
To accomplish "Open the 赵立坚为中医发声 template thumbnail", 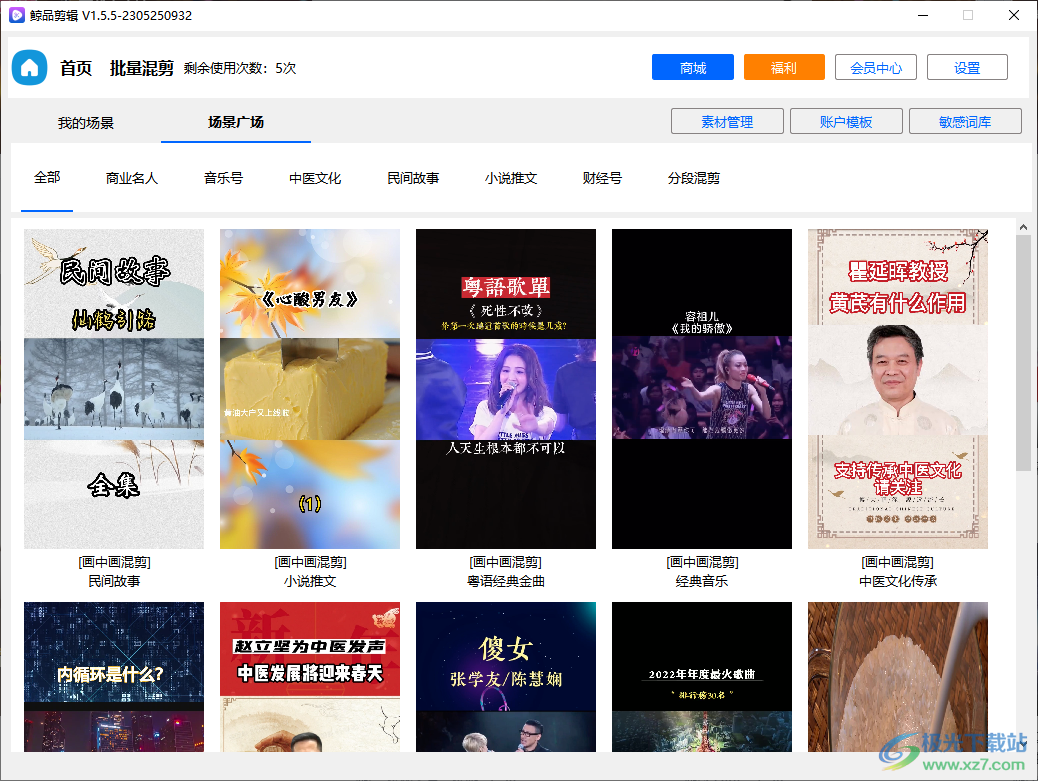I will pyautogui.click(x=310, y=676).
